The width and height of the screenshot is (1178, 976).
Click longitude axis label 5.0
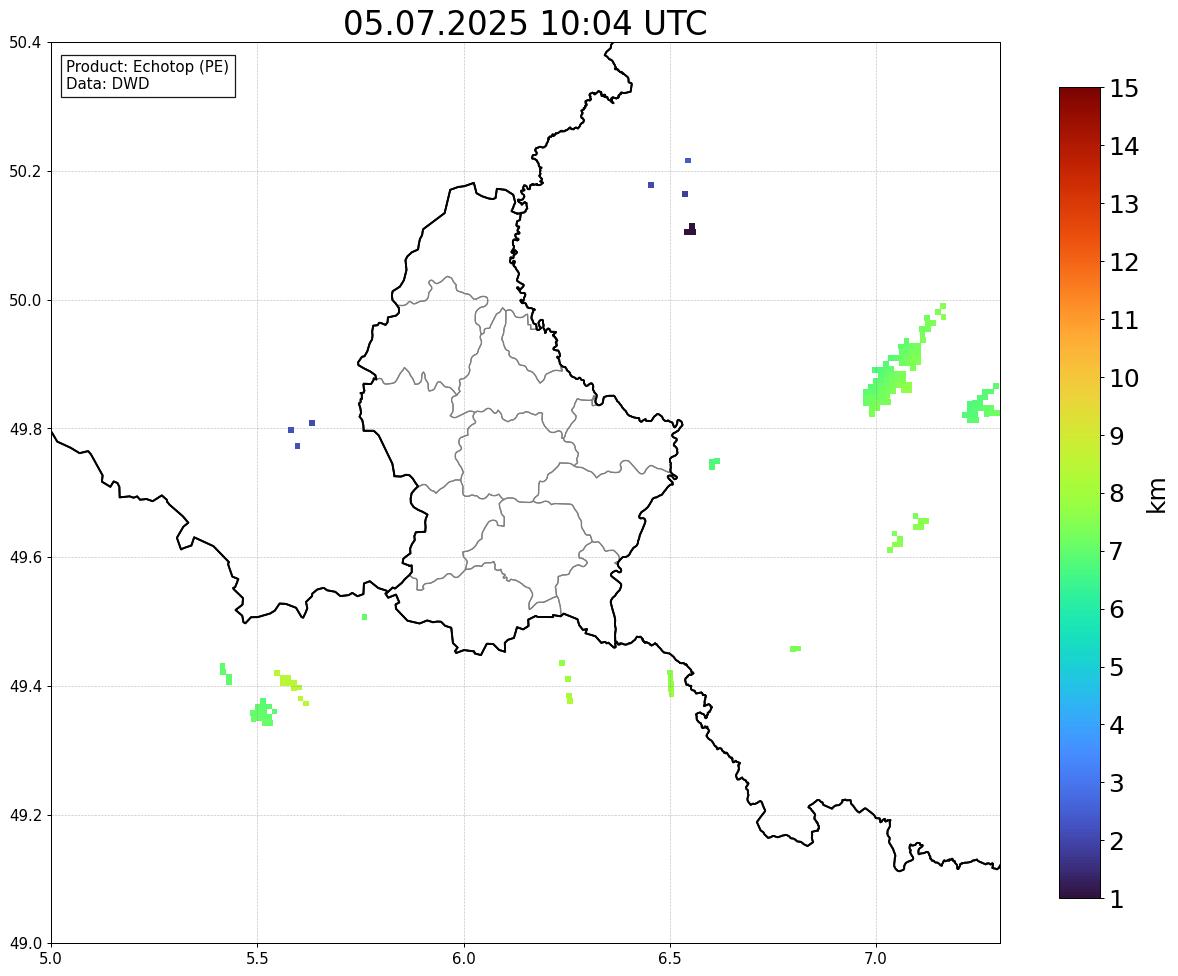coord(51,959)
